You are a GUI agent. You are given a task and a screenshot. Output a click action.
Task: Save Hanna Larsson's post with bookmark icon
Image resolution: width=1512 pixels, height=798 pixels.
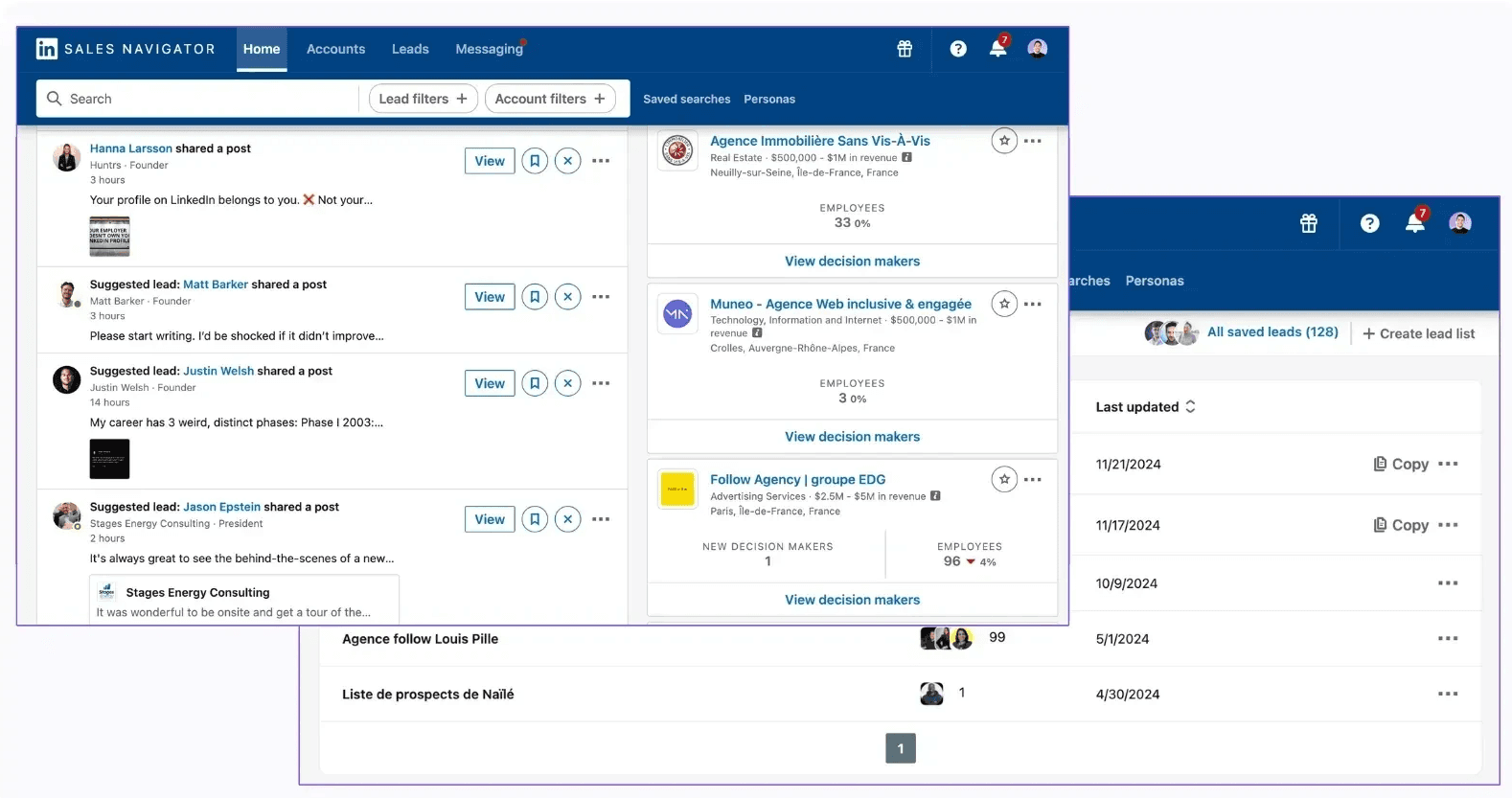[535, 161]
